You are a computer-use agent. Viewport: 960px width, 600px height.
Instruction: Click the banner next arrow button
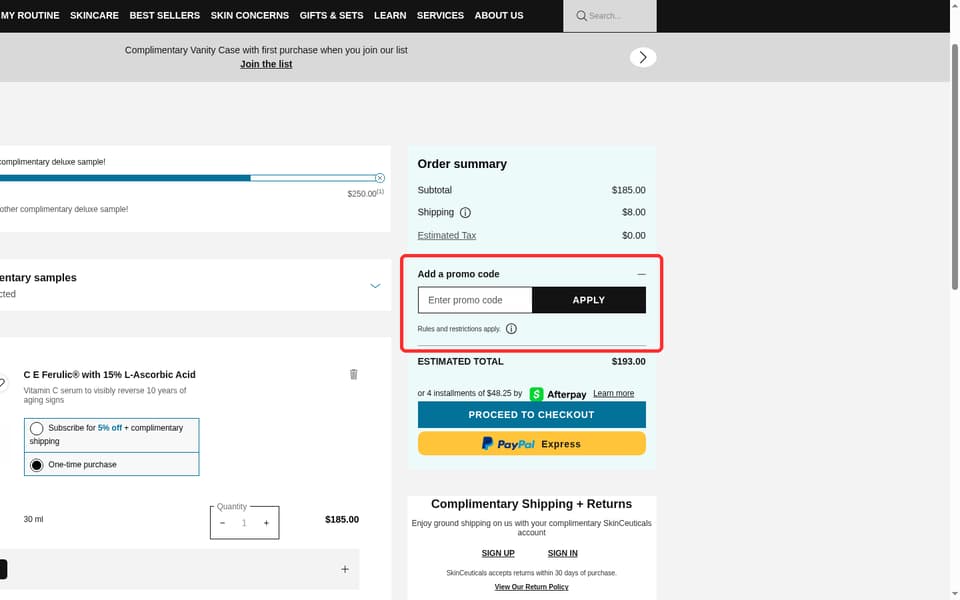[x=642, y=57]
